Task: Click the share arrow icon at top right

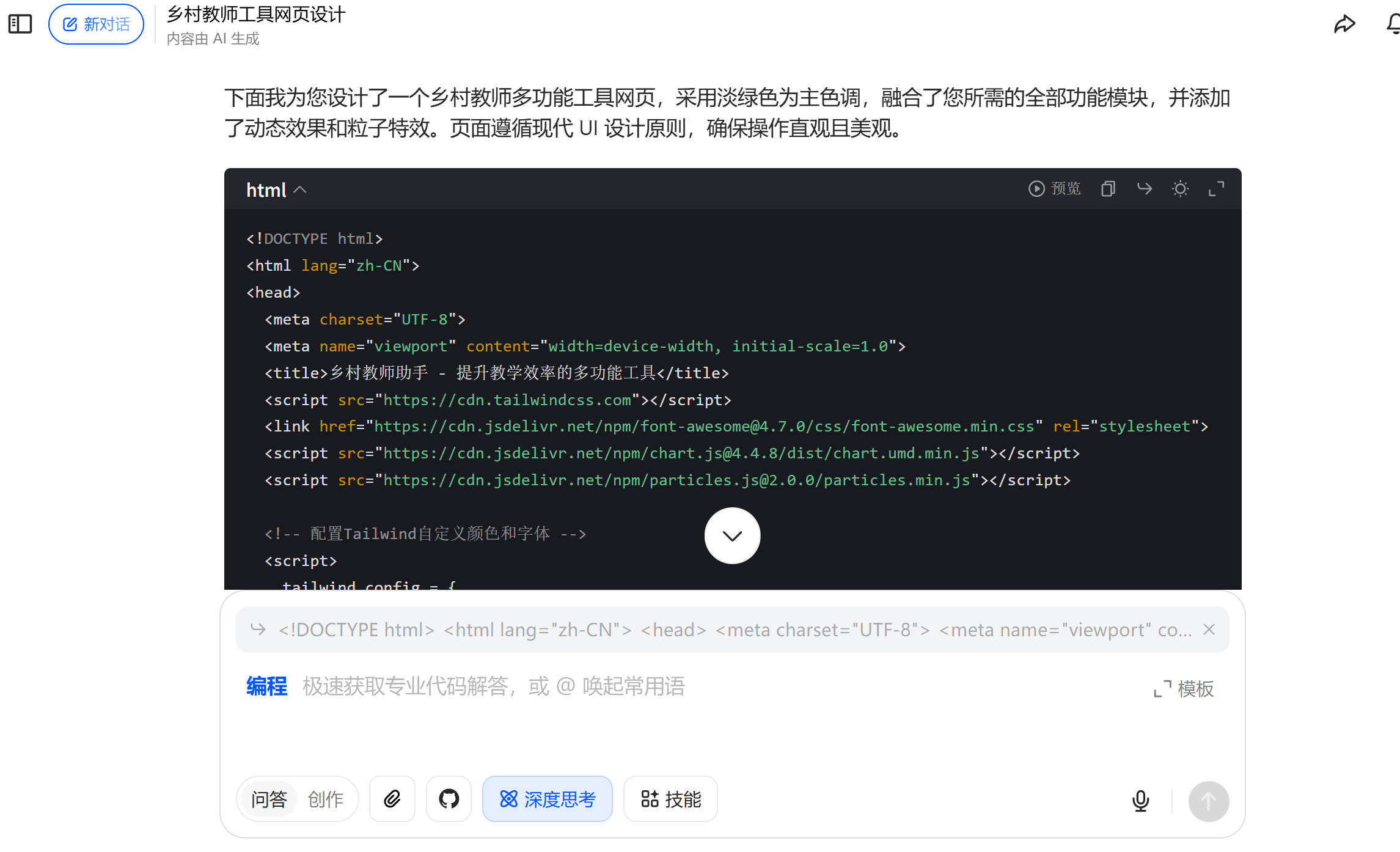Action: tap(1344, 24)
